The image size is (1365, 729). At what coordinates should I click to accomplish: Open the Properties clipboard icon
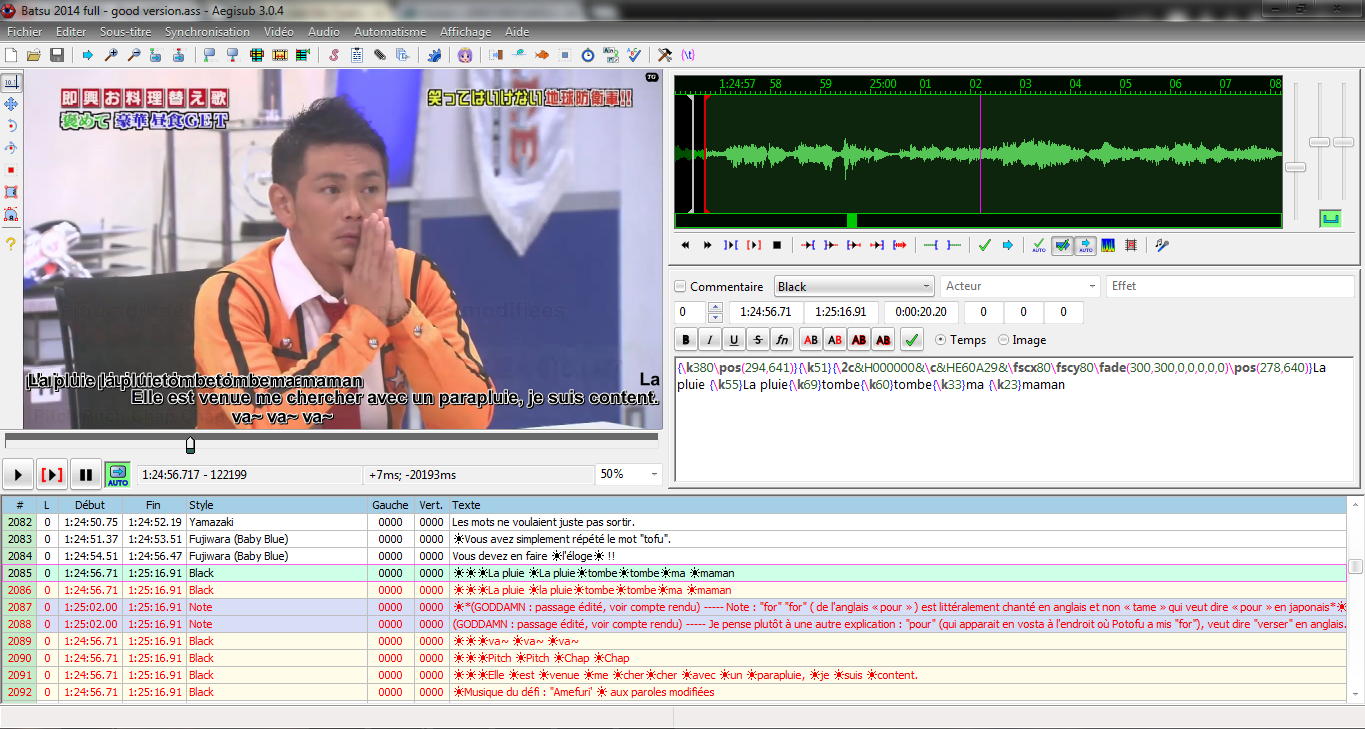[357, 54]
